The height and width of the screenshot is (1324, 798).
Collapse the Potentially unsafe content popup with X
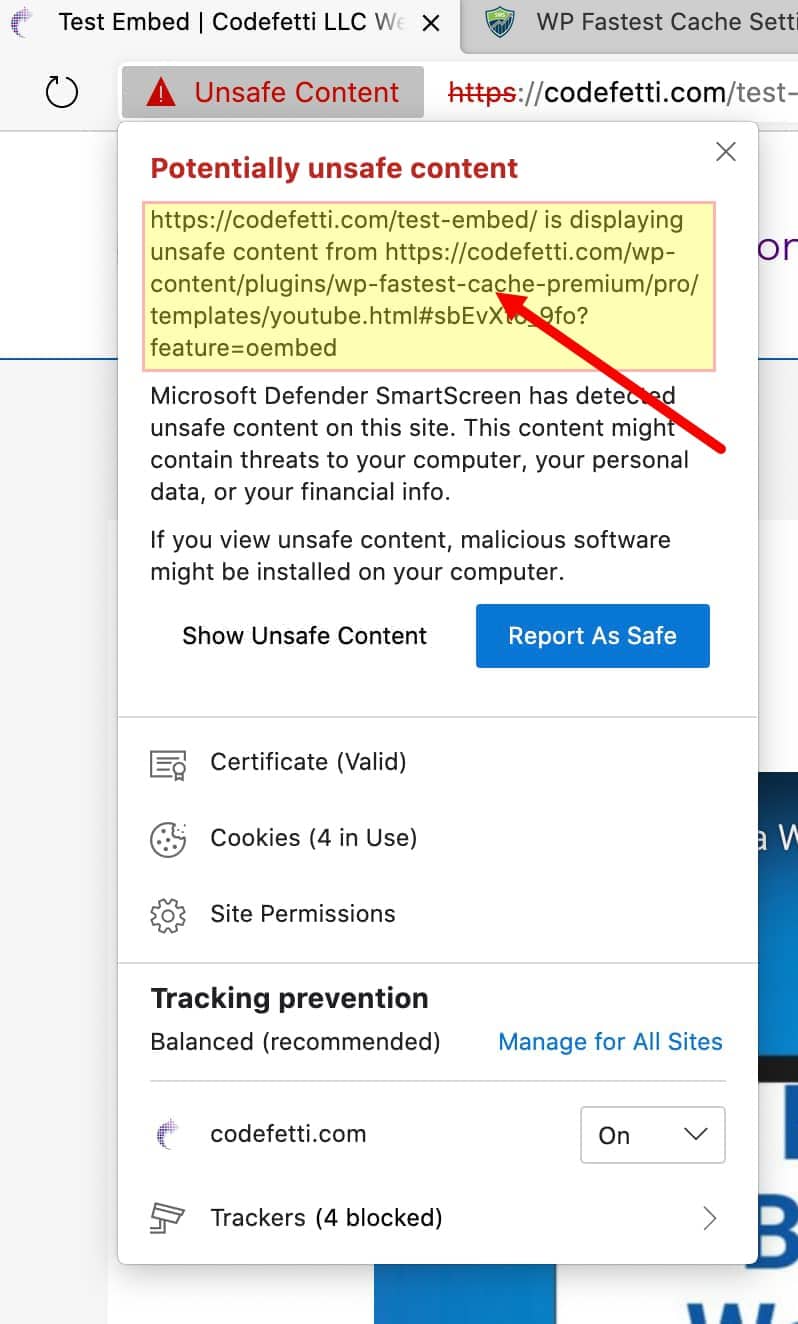(x=725, y=151)
